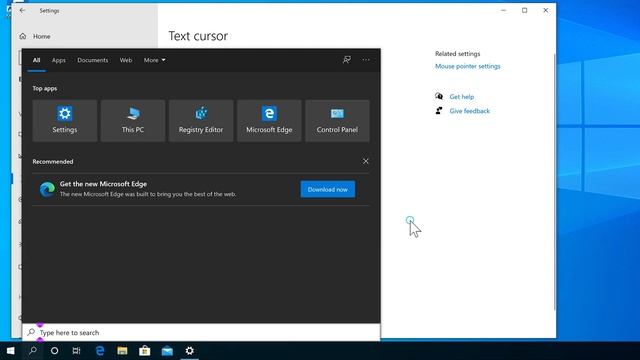640x360 pixels.
Task: Select the All search filter tab
Action: (36, 60)
